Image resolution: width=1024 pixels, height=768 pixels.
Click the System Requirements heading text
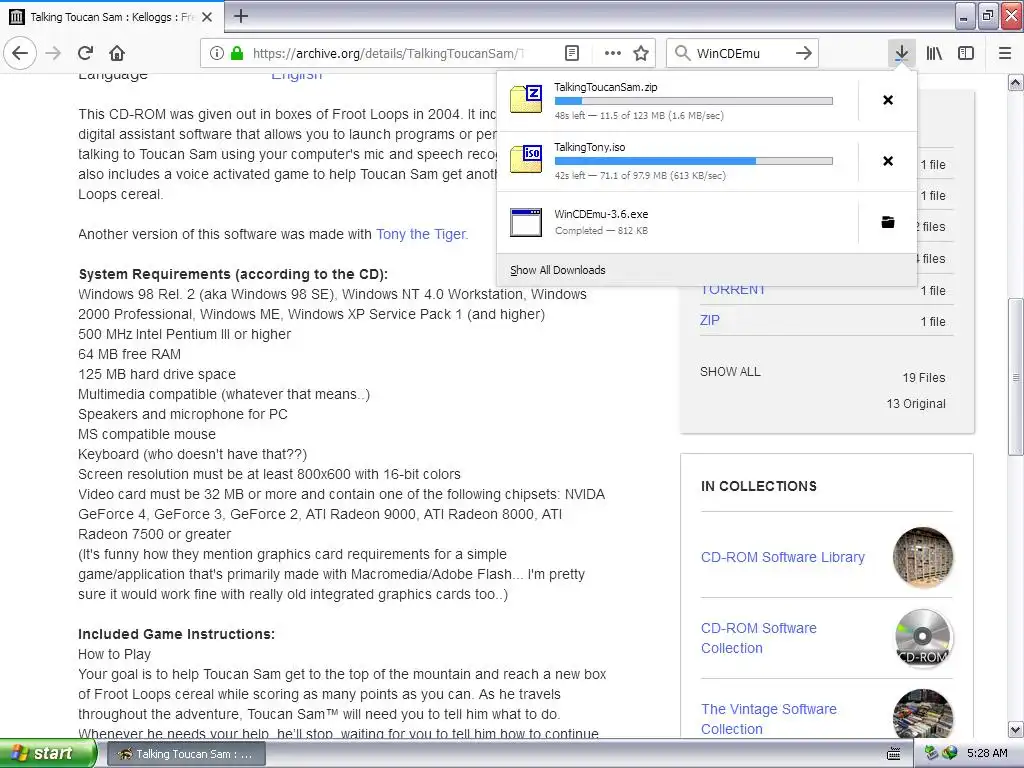click(233, 274)
